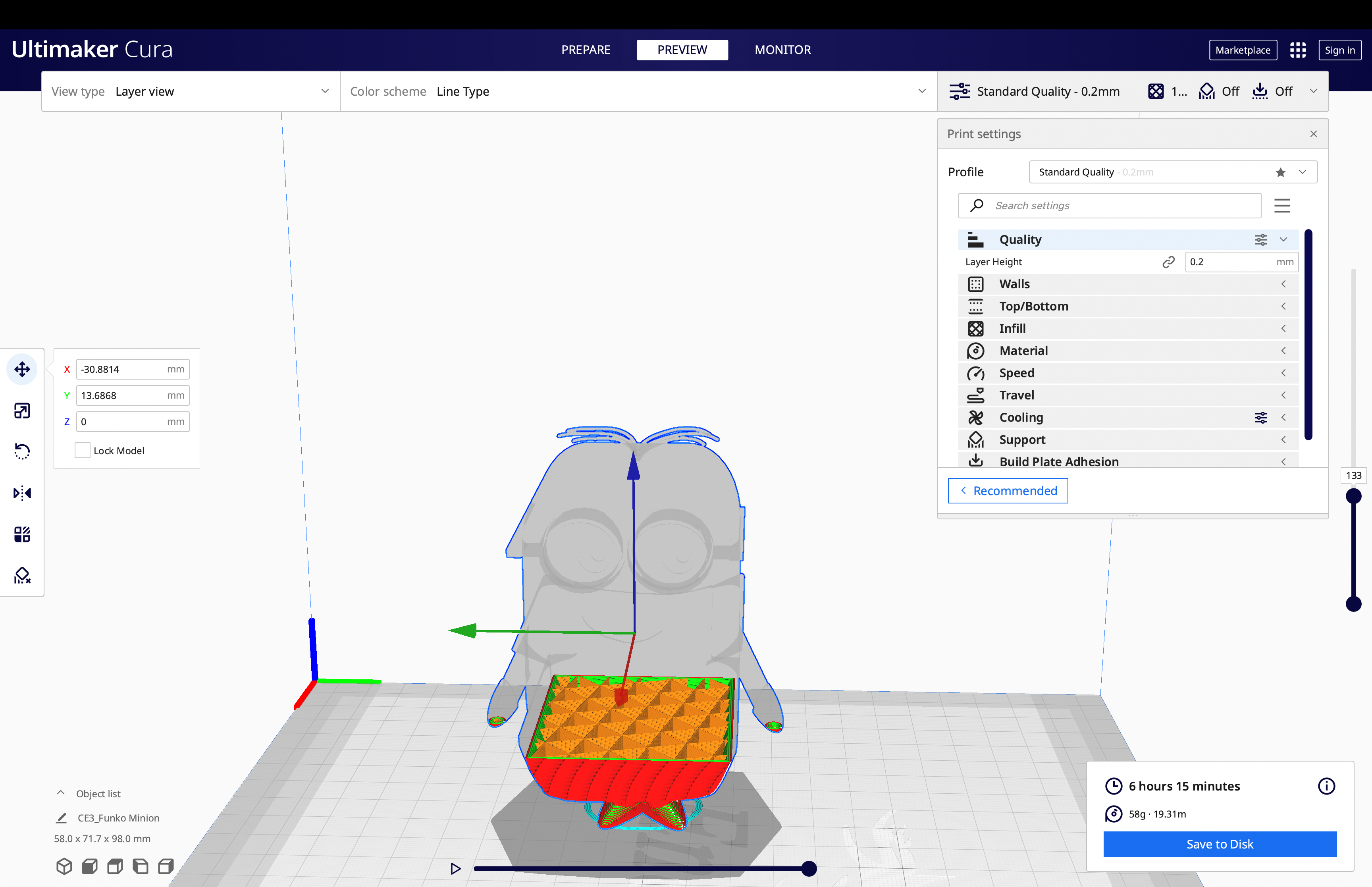
Task: Select the Scale tool icon
Action: pos(22,411)
